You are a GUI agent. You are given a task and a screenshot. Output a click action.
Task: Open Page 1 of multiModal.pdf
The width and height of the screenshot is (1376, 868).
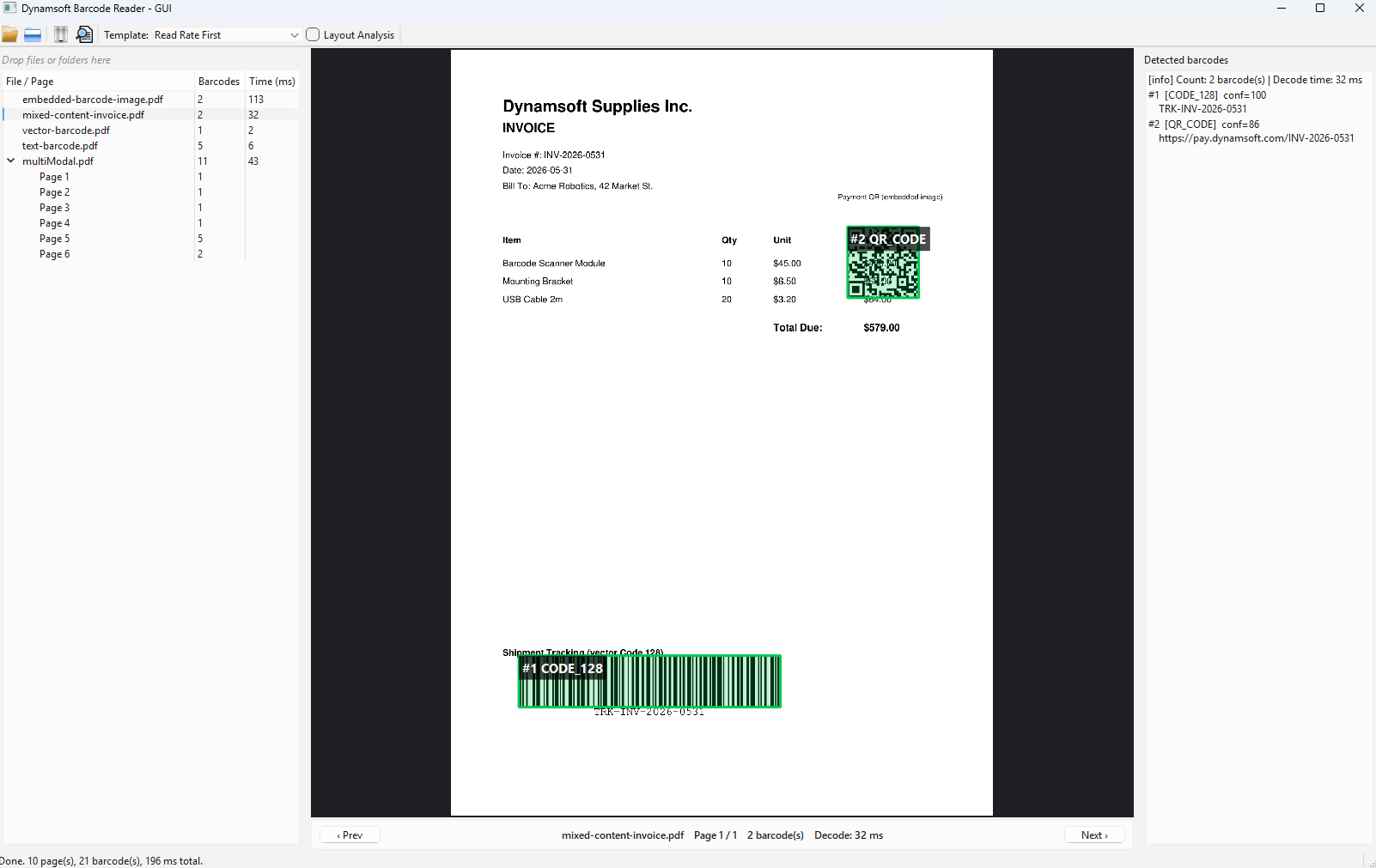pyautogui.click(x=54, y=177)
